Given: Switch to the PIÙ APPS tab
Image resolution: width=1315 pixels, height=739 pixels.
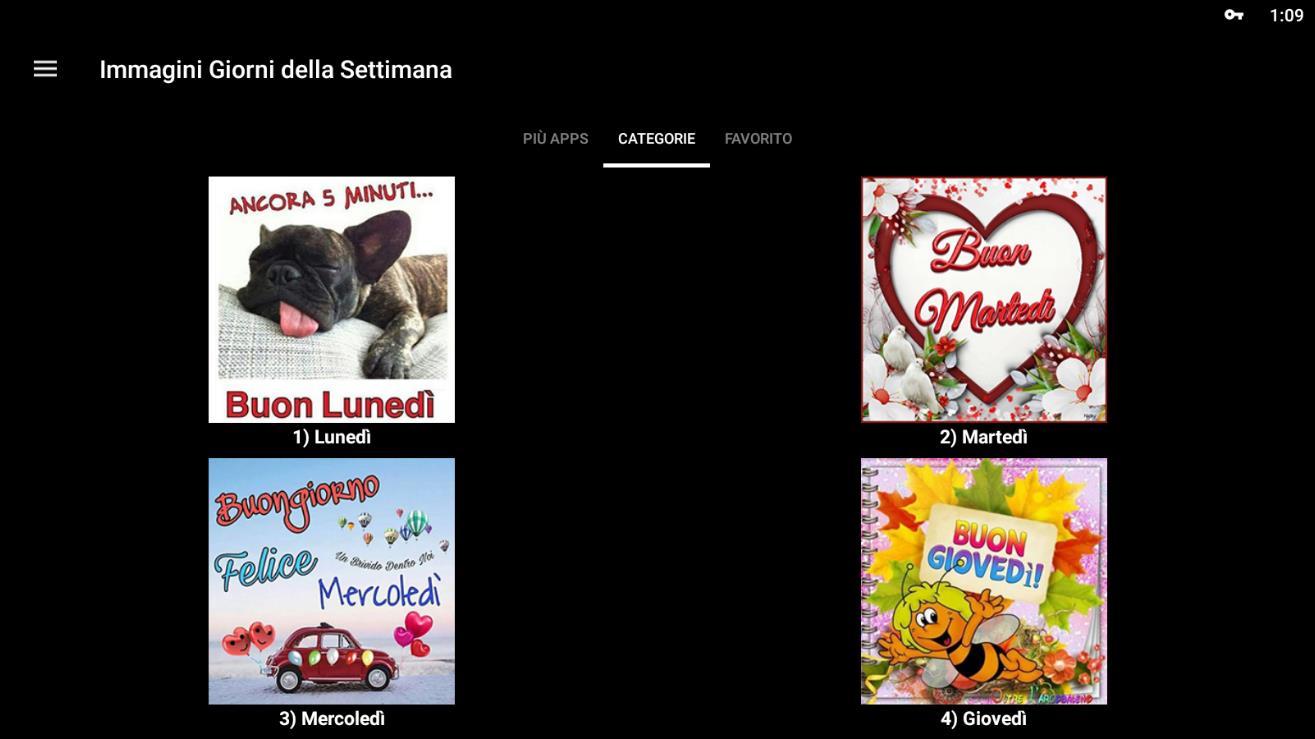Looking at the screenshot, I should pyautogui.click(x=555, y=139).
